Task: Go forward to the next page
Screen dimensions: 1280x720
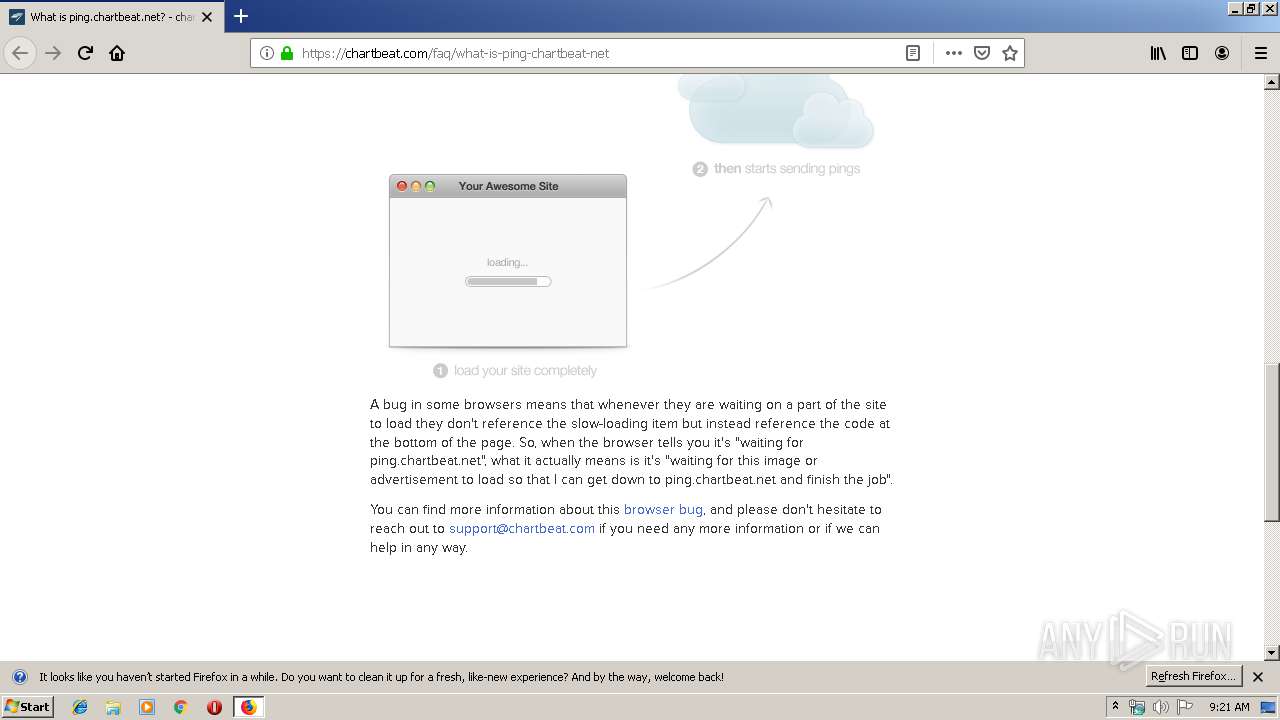Action: pyautogui.click(x=53, y=53)
